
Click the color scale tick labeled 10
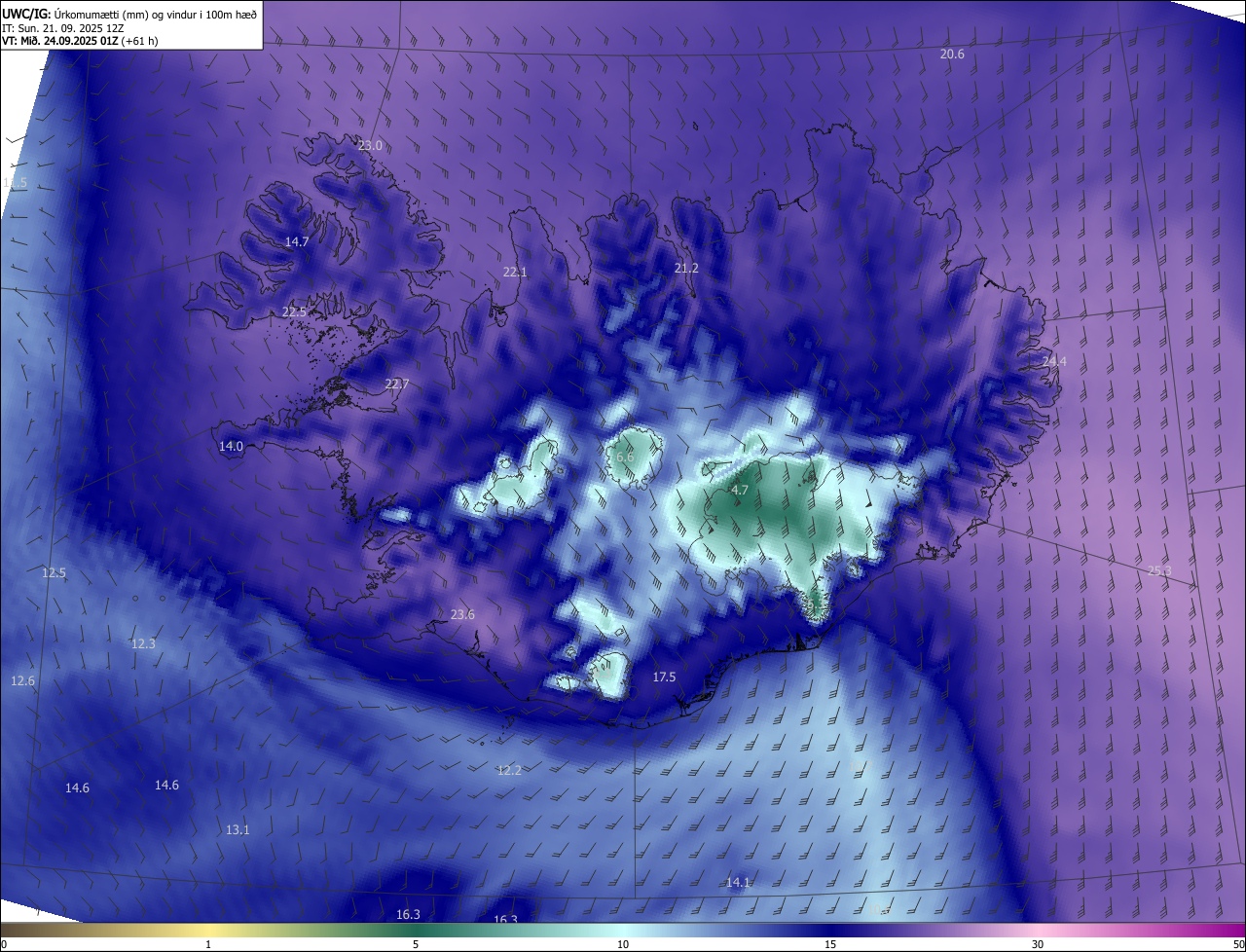pyautogui.click(x=623, y=944)
